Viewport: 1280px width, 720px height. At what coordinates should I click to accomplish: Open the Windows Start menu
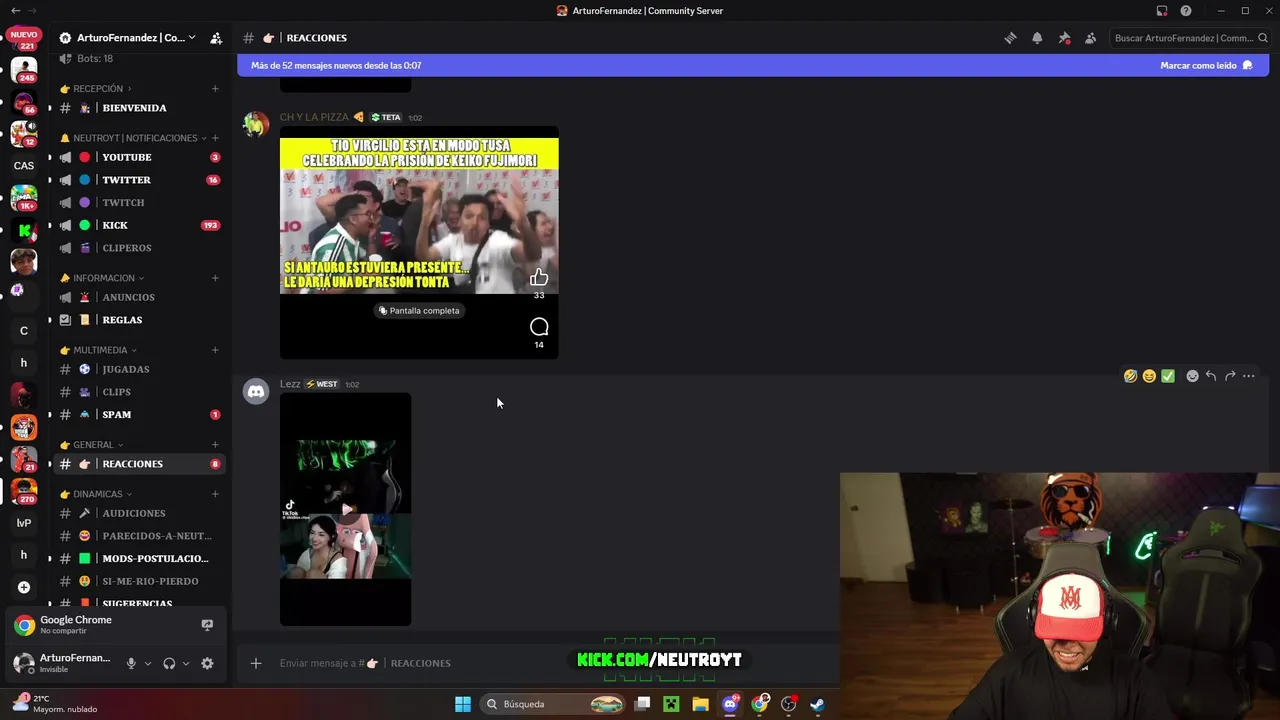coord(463,704)
